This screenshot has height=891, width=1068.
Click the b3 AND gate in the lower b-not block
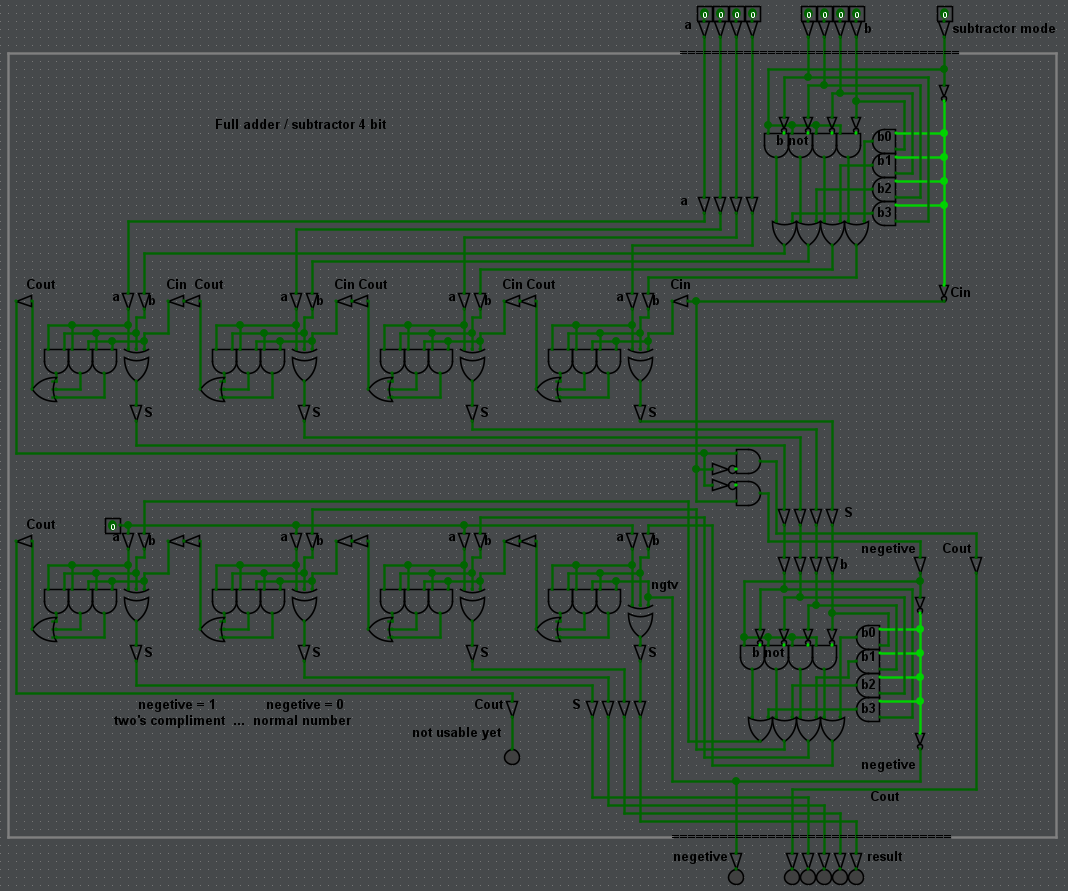[868, 705]
